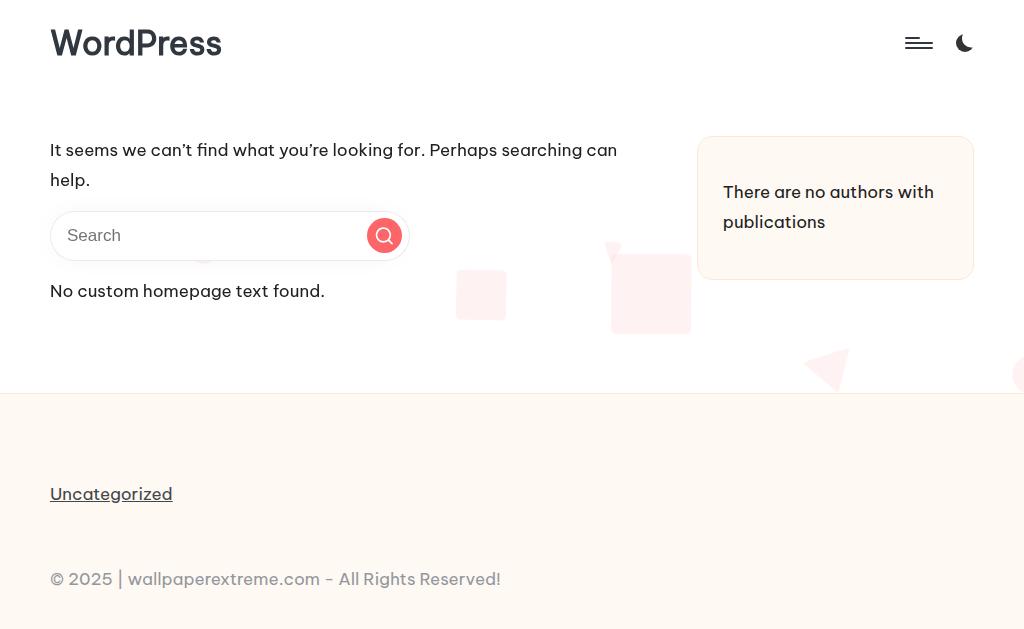1024x629 pixels.
Task: Open the Uncategorized footer link
Action: pos(111,494)
